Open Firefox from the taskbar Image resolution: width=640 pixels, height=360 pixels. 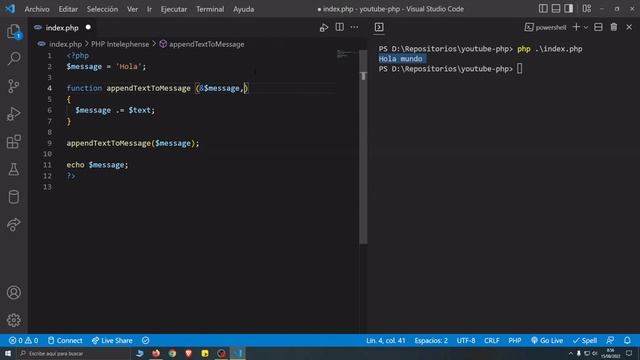[156, 353]
